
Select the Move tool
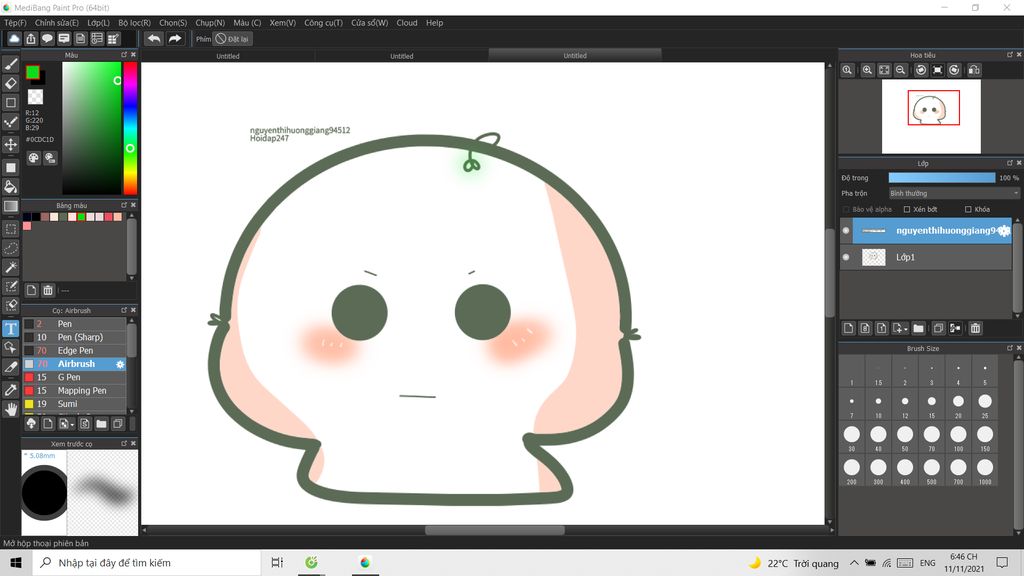pyautogui.click(x=11, y=144)
